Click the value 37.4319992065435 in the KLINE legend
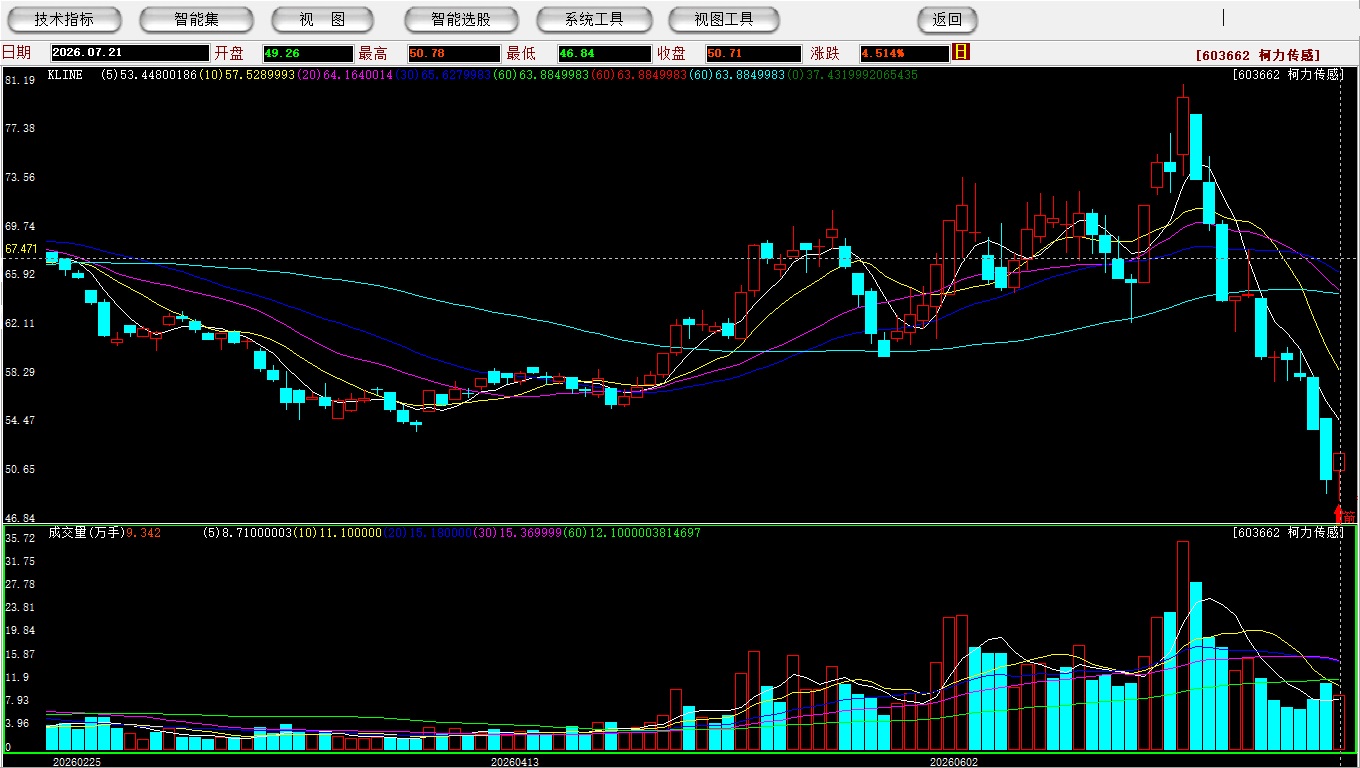Viewport: 1360px width, 768px height. 861,75
